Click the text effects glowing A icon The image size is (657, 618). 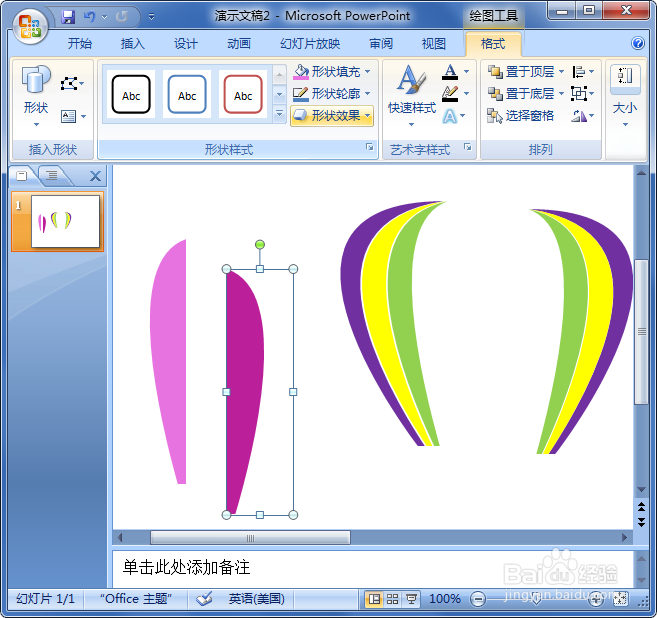(450, 116)
